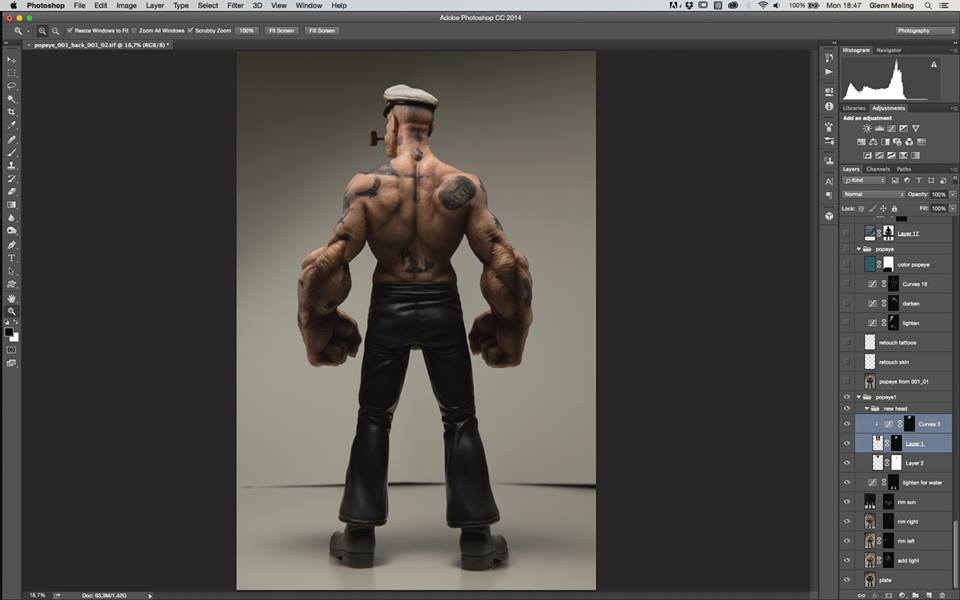Click the delete layer trash icon
The width and height of the screenshot is (960, 600).
click(941, 594)
